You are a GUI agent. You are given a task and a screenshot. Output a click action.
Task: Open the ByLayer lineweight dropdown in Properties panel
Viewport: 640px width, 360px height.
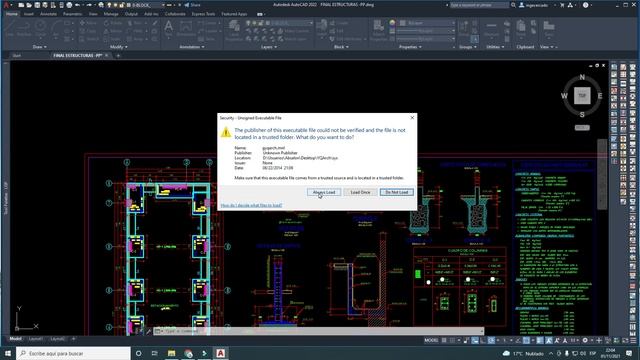pyautogui.click(x=425, y=31)
